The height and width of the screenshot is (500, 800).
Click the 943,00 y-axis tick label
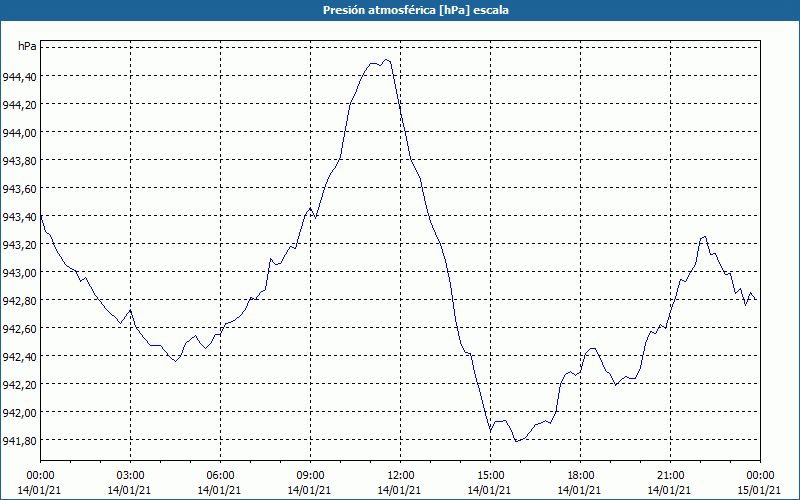pos(20,272)
